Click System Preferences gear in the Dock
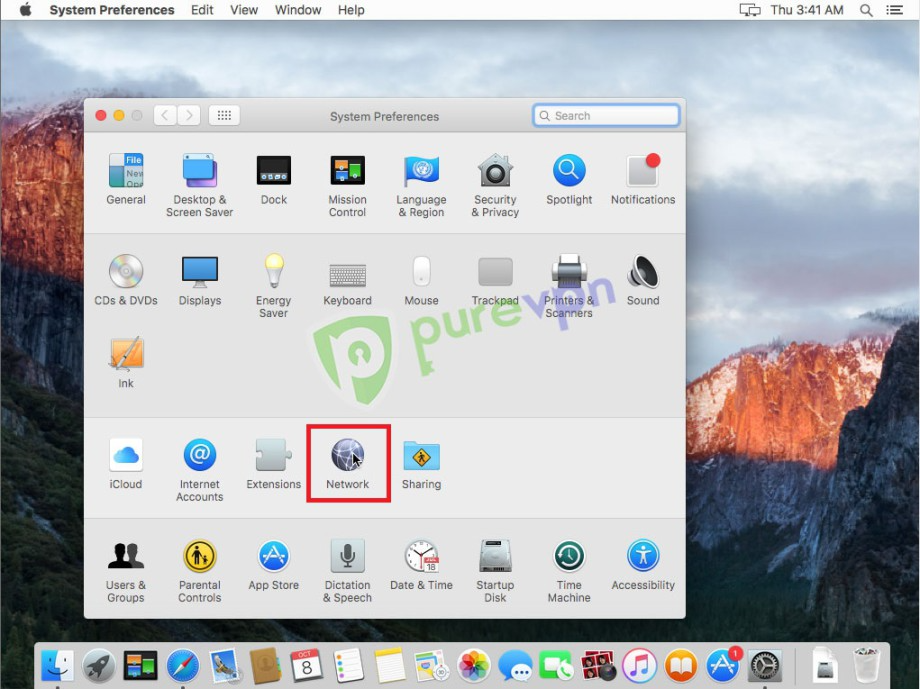 click(x=765, y=666)
